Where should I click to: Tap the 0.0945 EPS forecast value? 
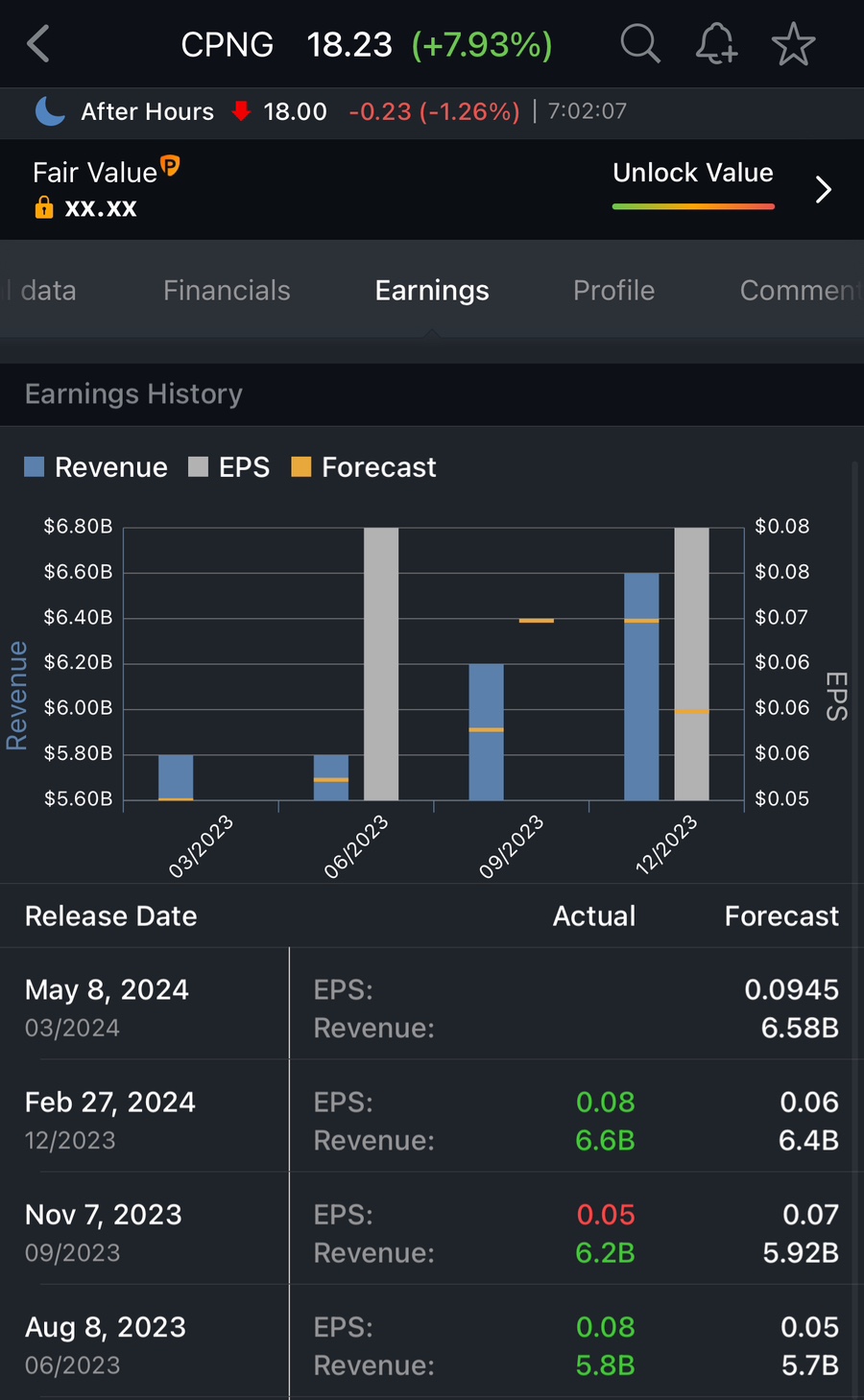tap(792, 989)
